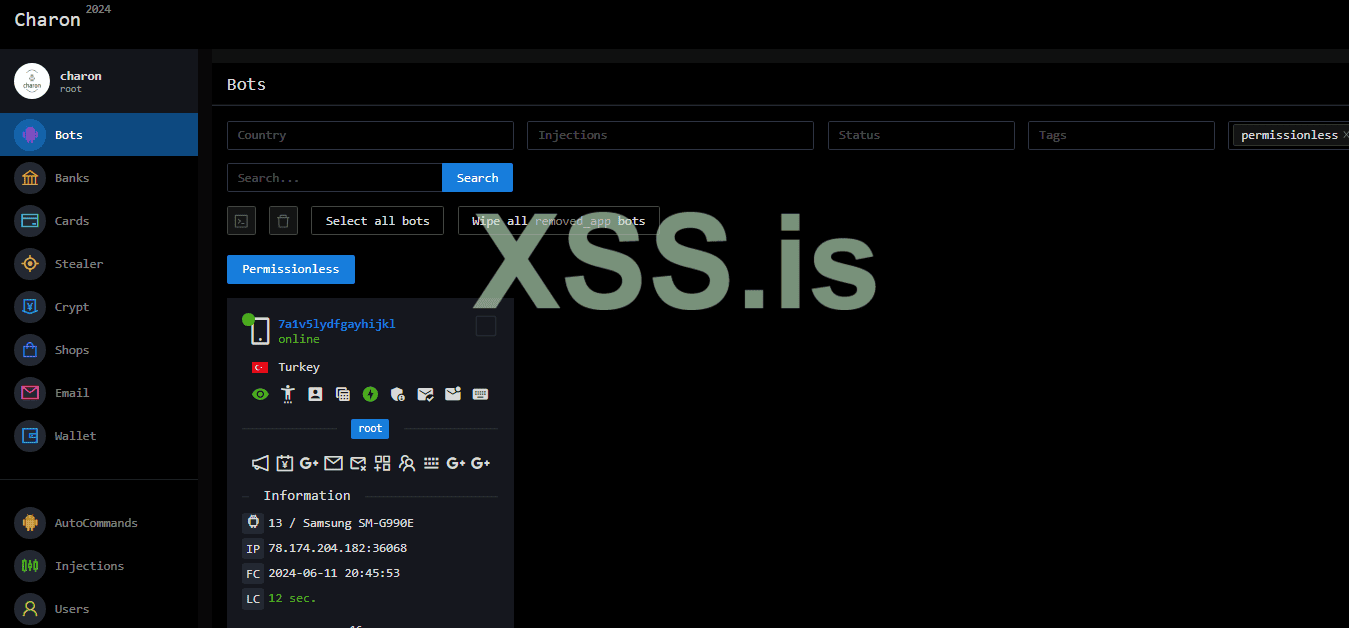1349x628 pixels.
Task: Click the megaphone icon
Action: point(260,463)
